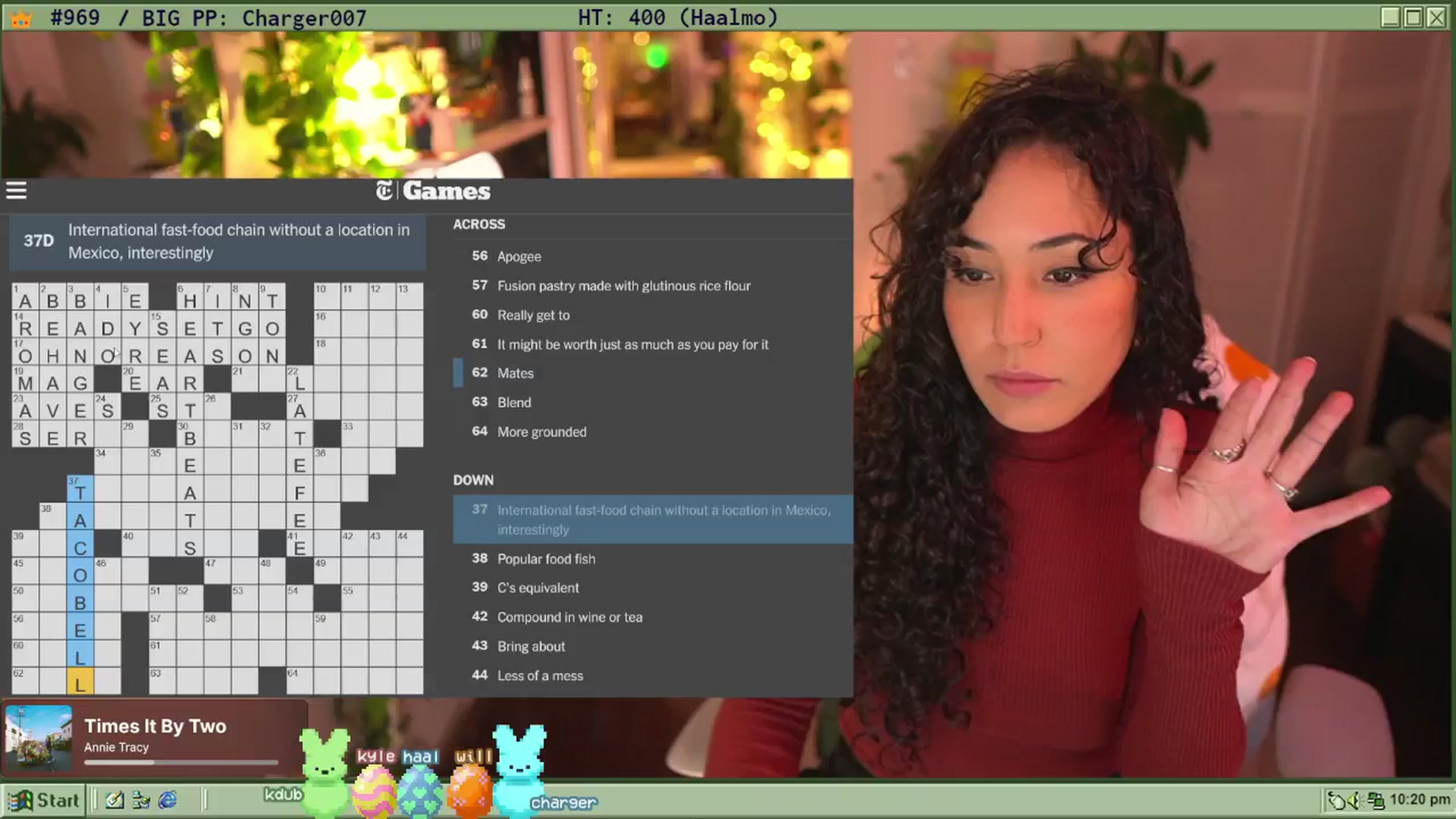Select crossword cell numbered 44
The height and width of the screenshot is (819, 1456).
(409, 544)
